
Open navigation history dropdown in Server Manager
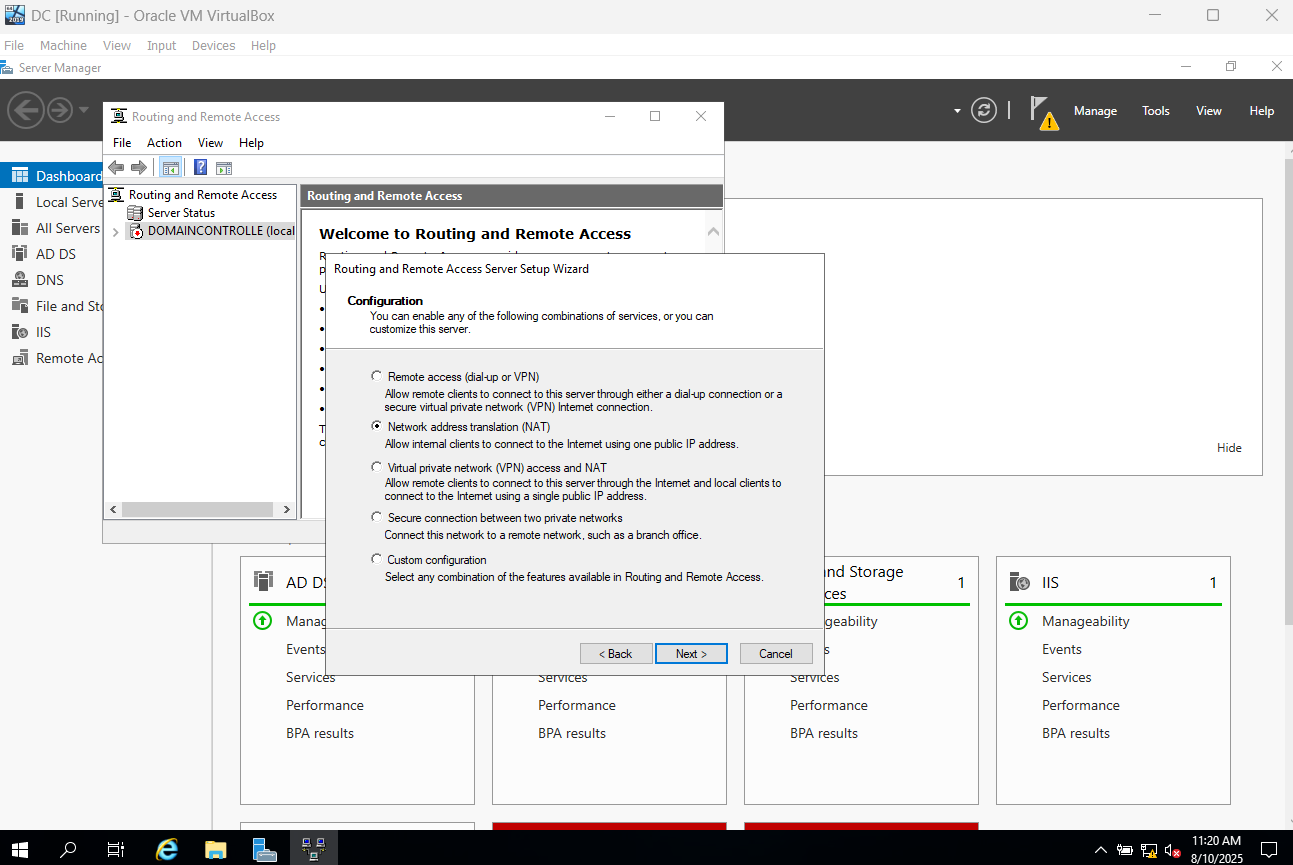pyautogui.click(x=84, y=110)
